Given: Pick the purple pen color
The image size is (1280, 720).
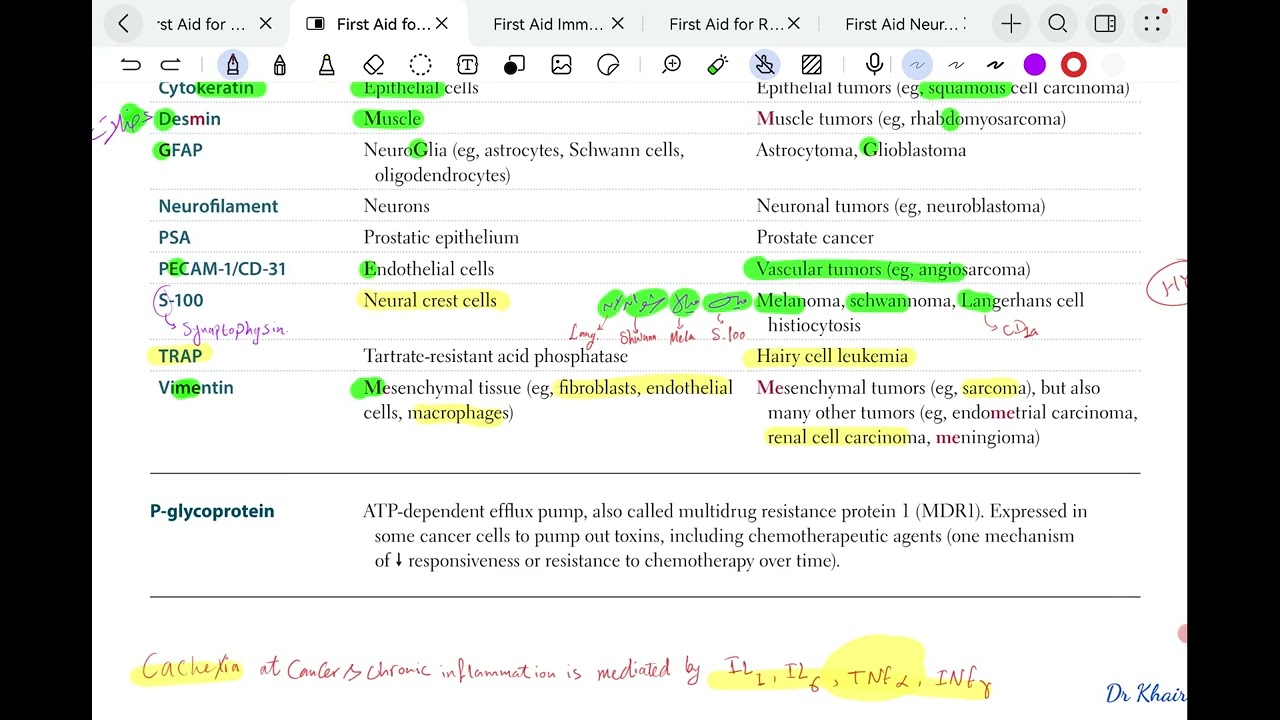Looking at the screenshot, I should [x=1035, y=65].
